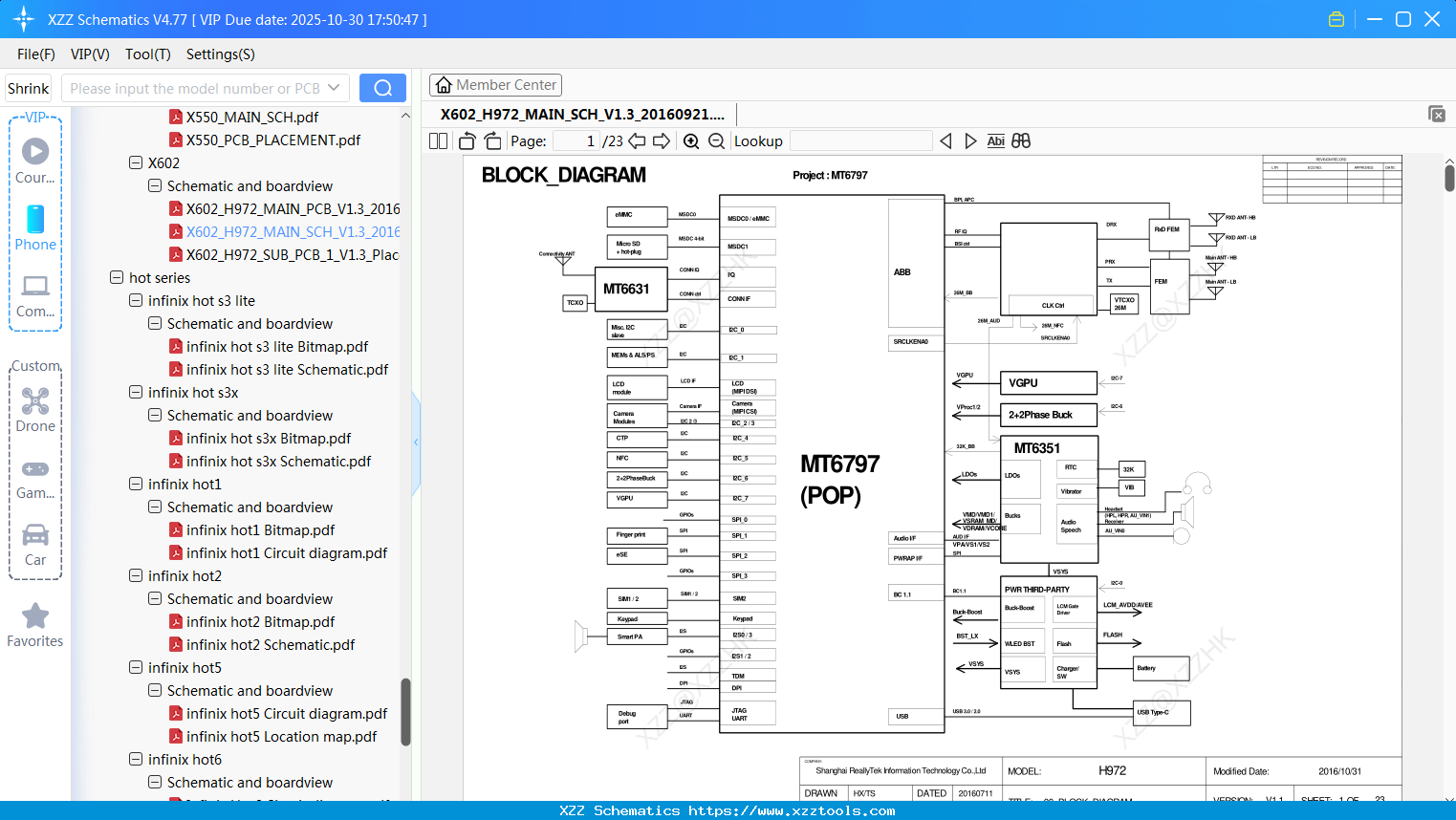Screen dimensions: 1456x820
Task: Find previous lookup result triangle
Action: click(x=945, y=140)
